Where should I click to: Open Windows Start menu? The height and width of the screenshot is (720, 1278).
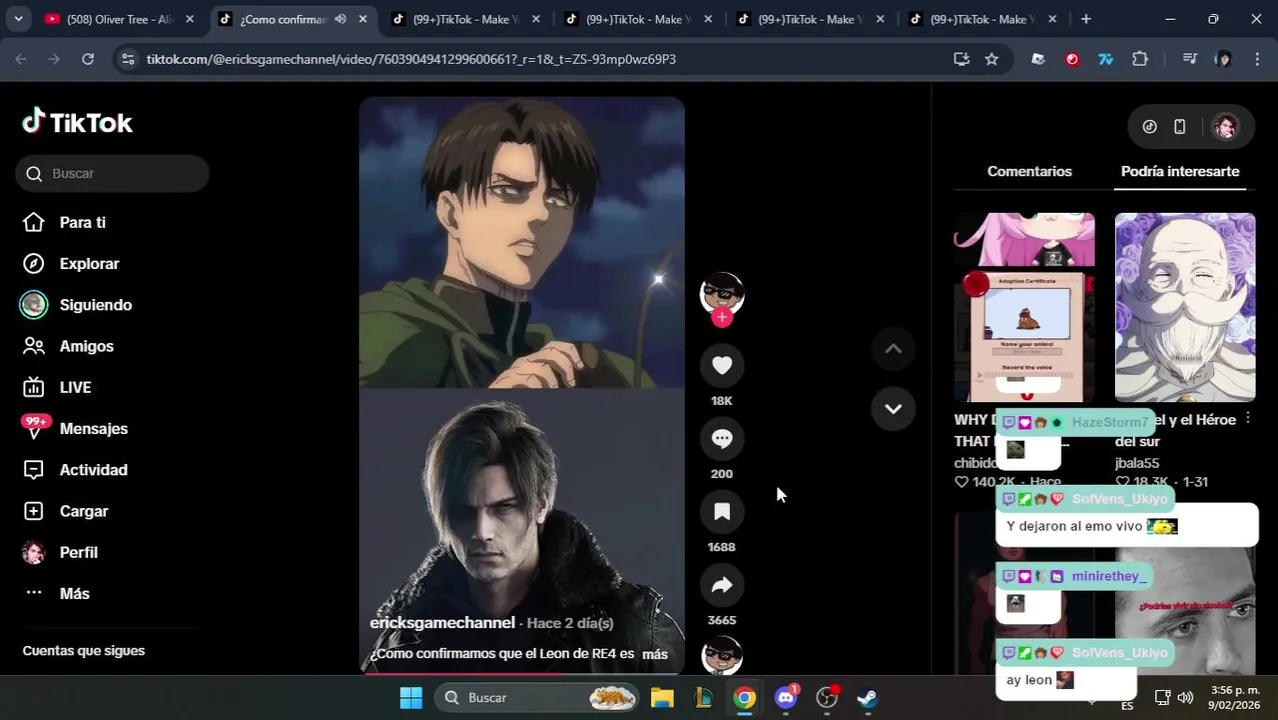[411, 698]
